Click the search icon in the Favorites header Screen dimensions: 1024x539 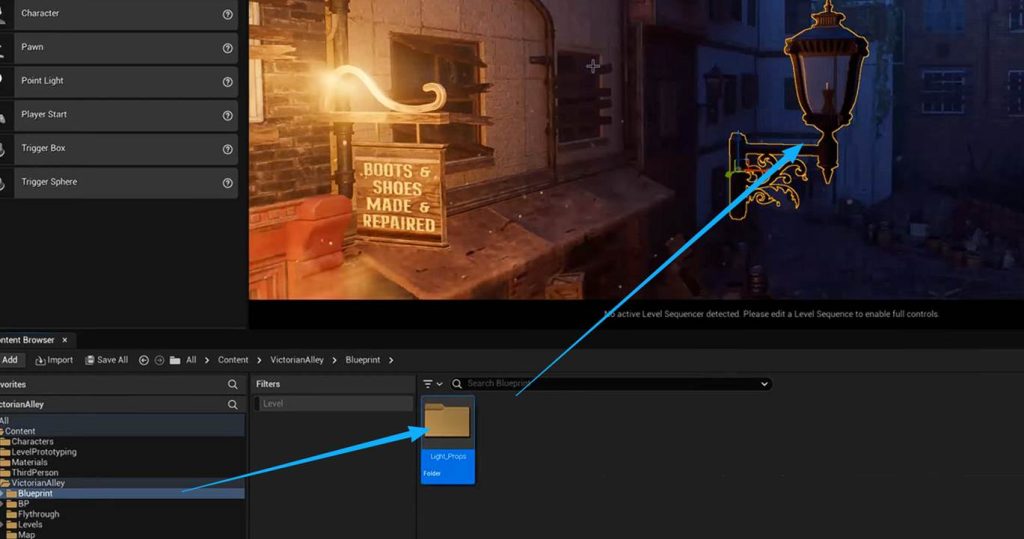pyautogui.click(x=233, y=384)
